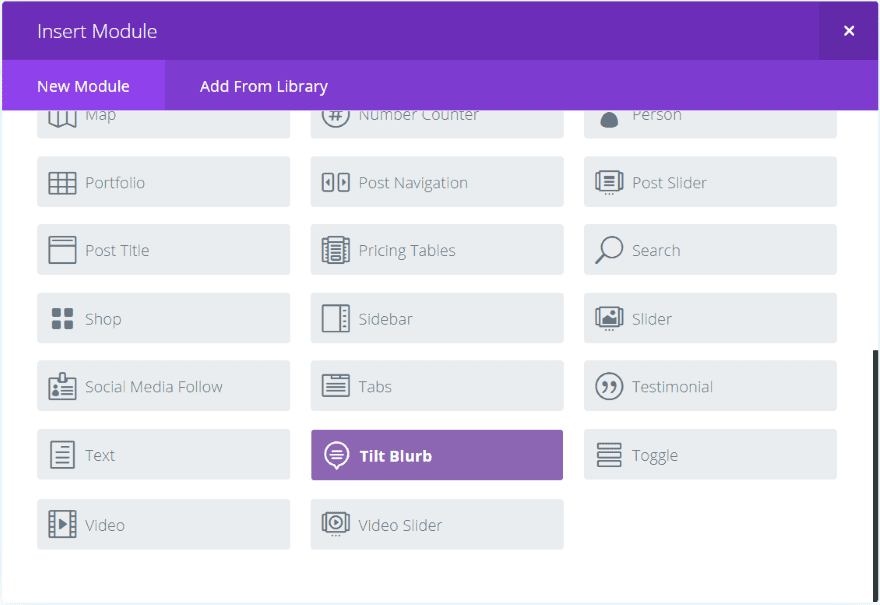Click the Video film strip icon

(62, 524)
